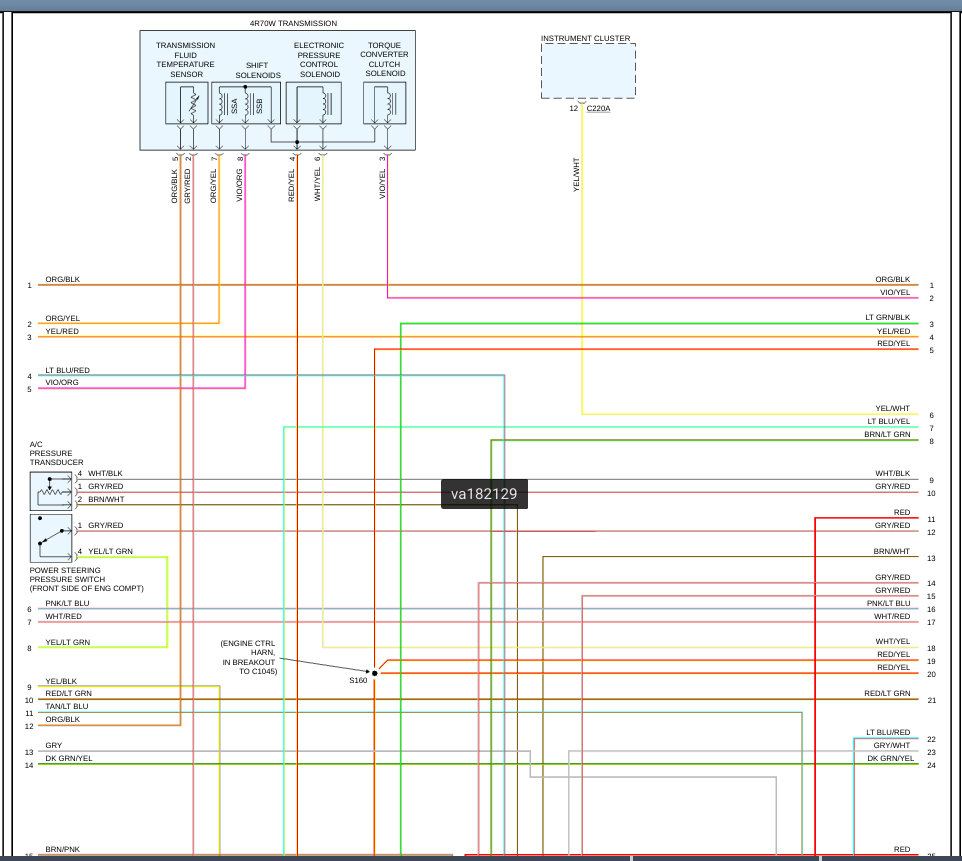Click the ELECTRONIC PRESSURE CONTROL SOLENOID label
The width and height of the screenshot is (962, 861).
point(319,60)
